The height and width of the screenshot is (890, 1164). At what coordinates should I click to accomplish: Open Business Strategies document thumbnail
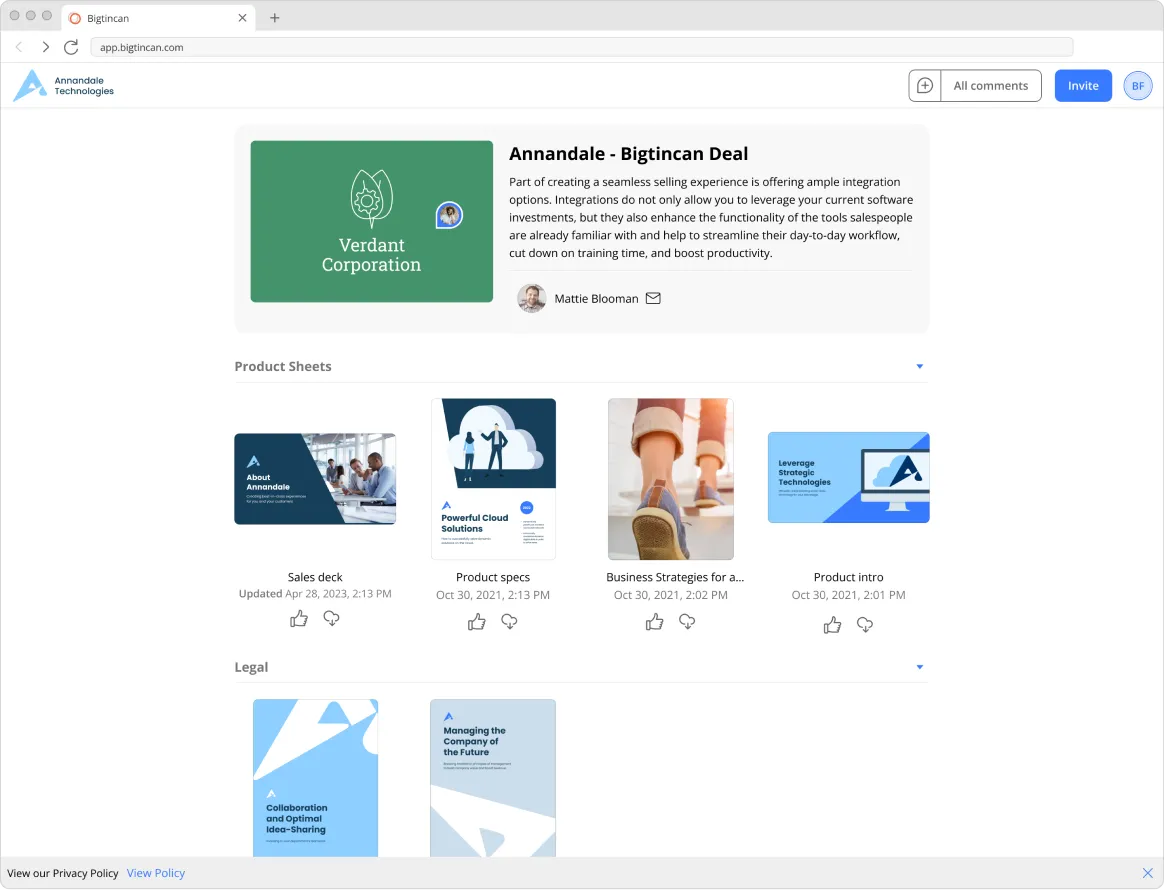click(x=671, y=479)
